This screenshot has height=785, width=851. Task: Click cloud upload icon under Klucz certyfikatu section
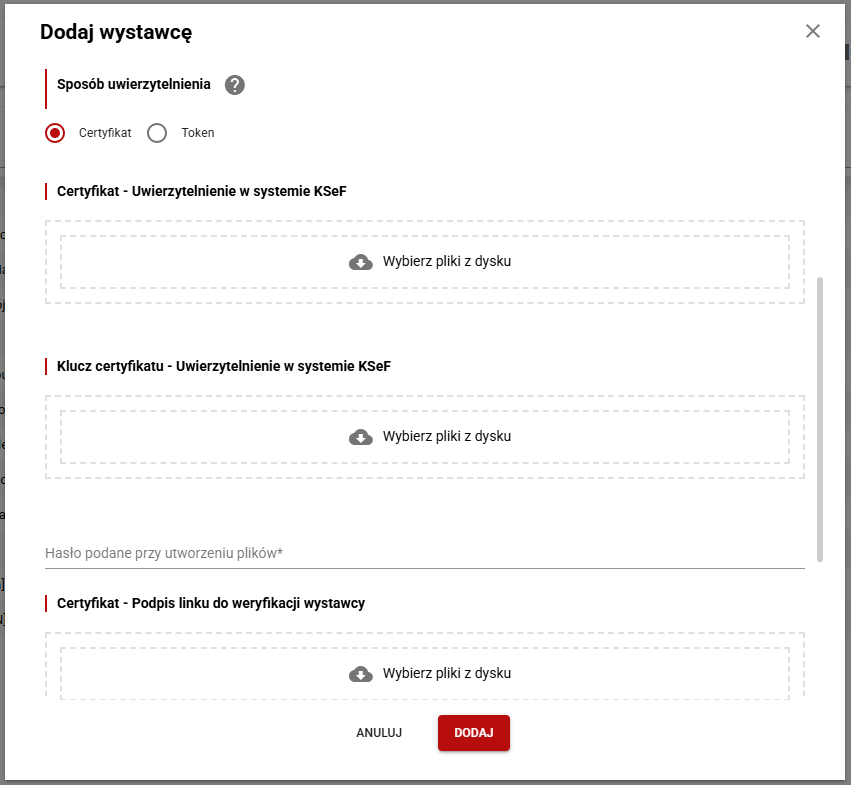coord(361,437)
